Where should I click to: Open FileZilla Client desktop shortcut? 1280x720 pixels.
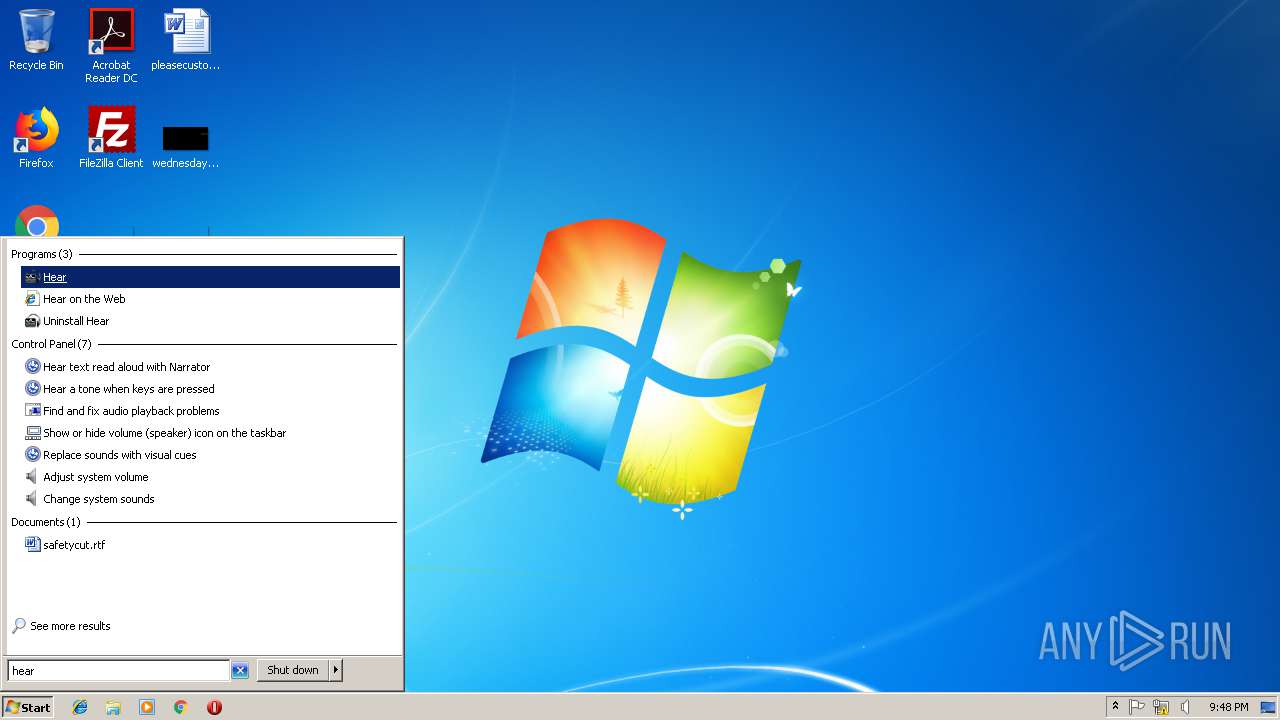pyautogui.click(x=111, y=138)
